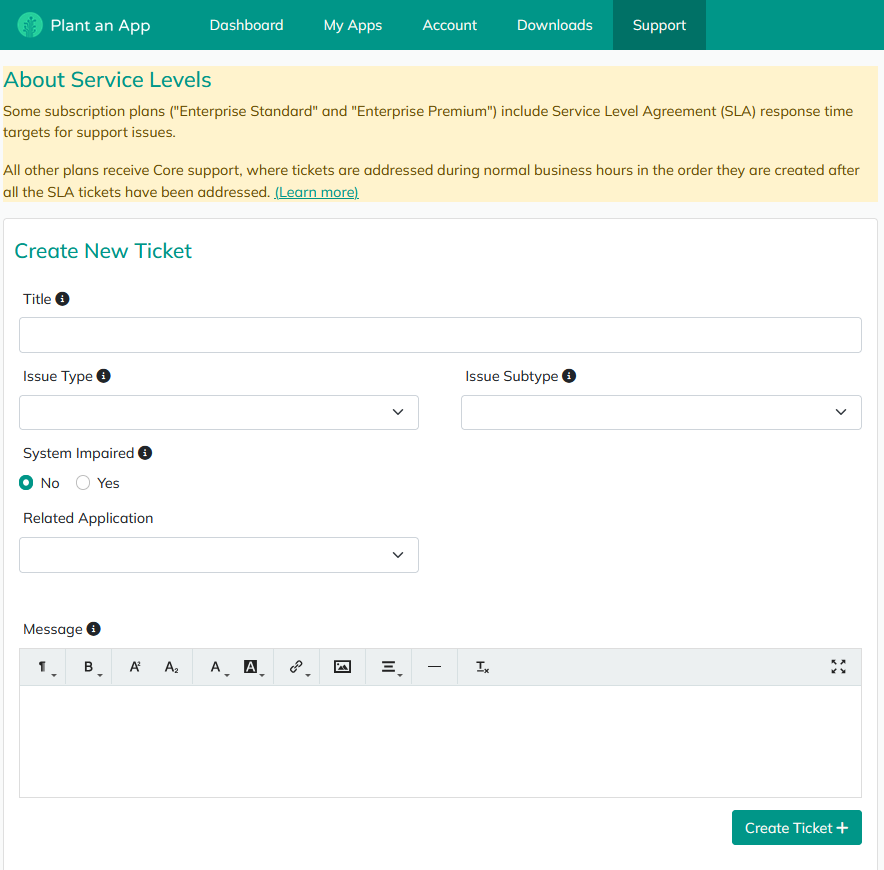Follow the Learn more link
The image size is (884, 870).
316,192
